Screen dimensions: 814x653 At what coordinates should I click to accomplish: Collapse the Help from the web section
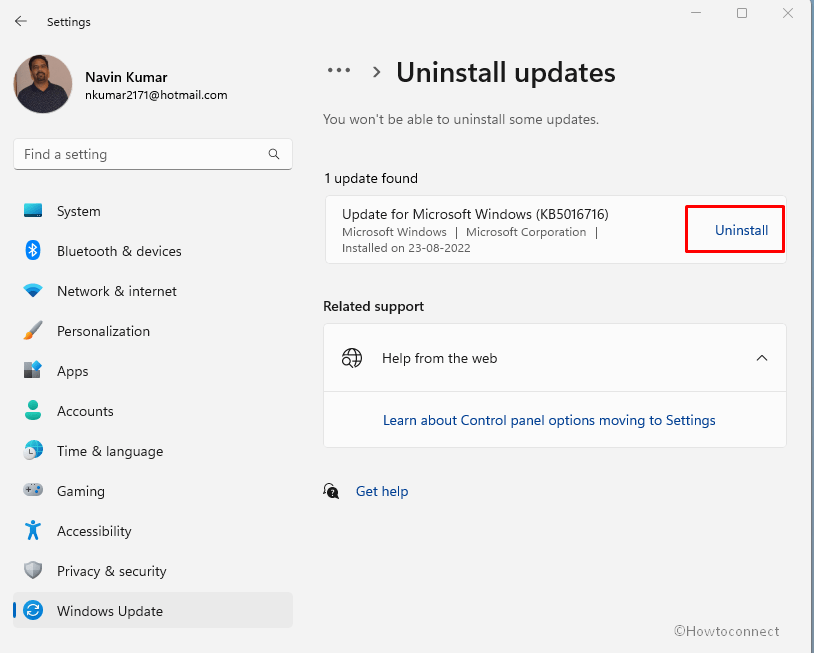coord(762,358)
